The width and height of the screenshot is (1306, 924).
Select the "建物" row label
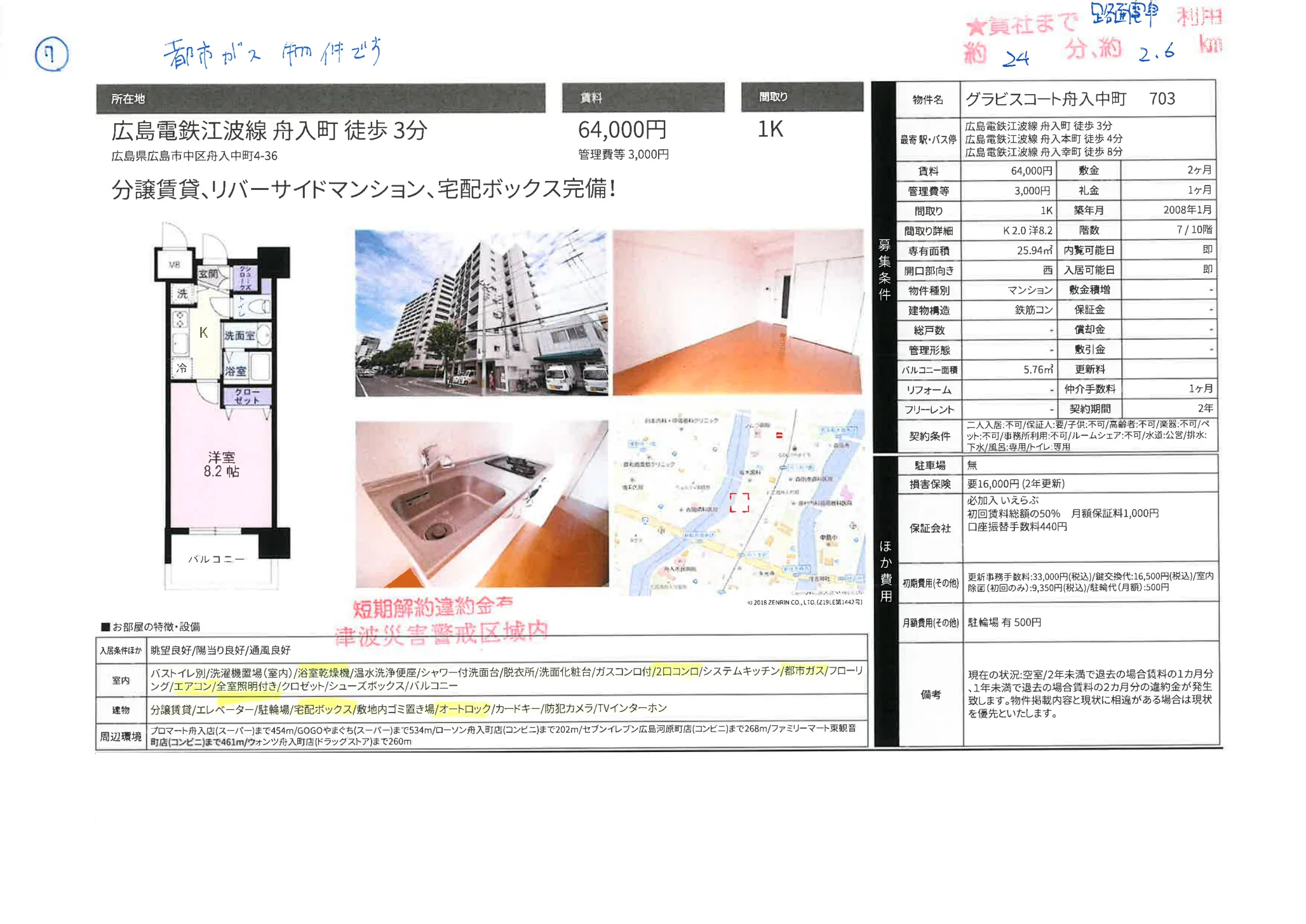121,710
